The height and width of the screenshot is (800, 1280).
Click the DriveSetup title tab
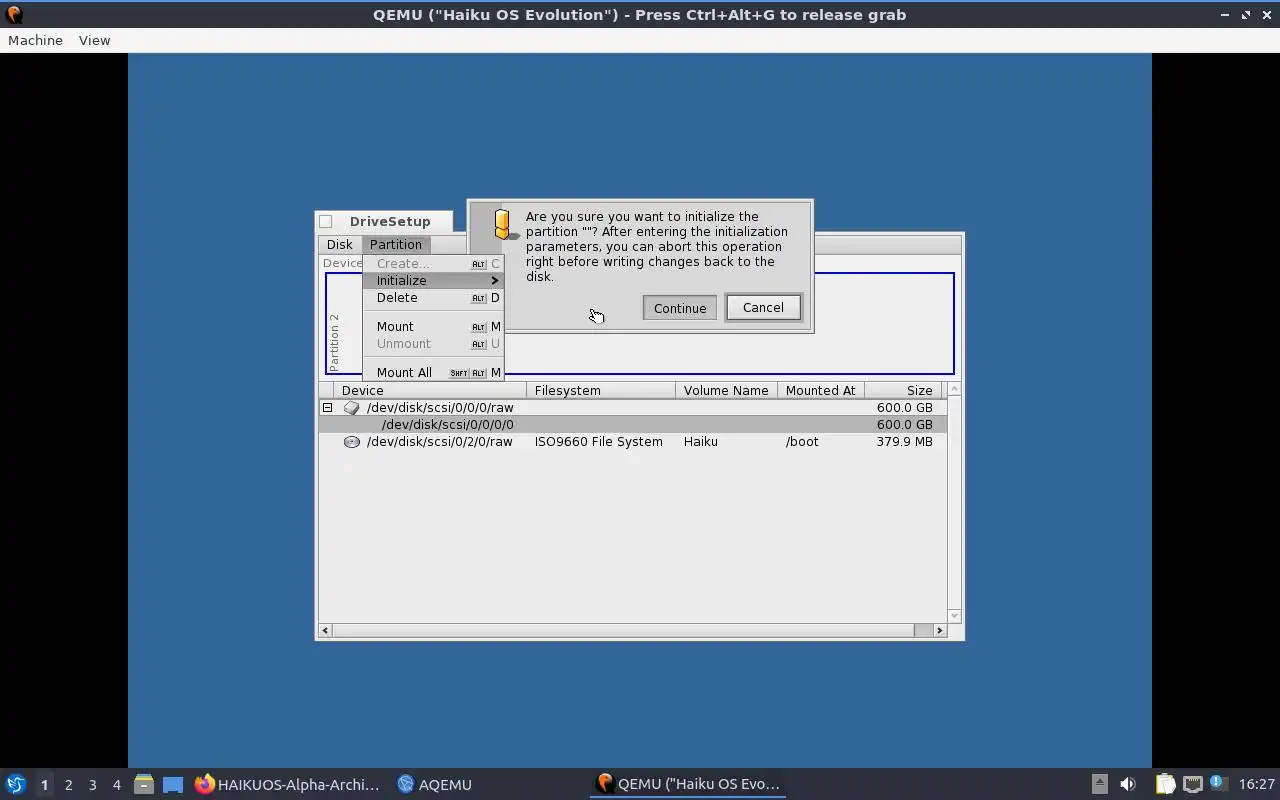[x=390, y=222]
